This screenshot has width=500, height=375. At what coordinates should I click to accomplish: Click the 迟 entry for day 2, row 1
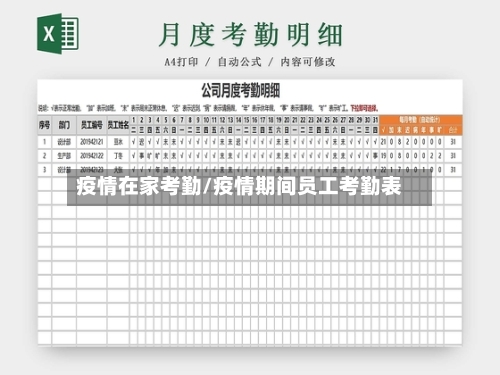point(142,142)
